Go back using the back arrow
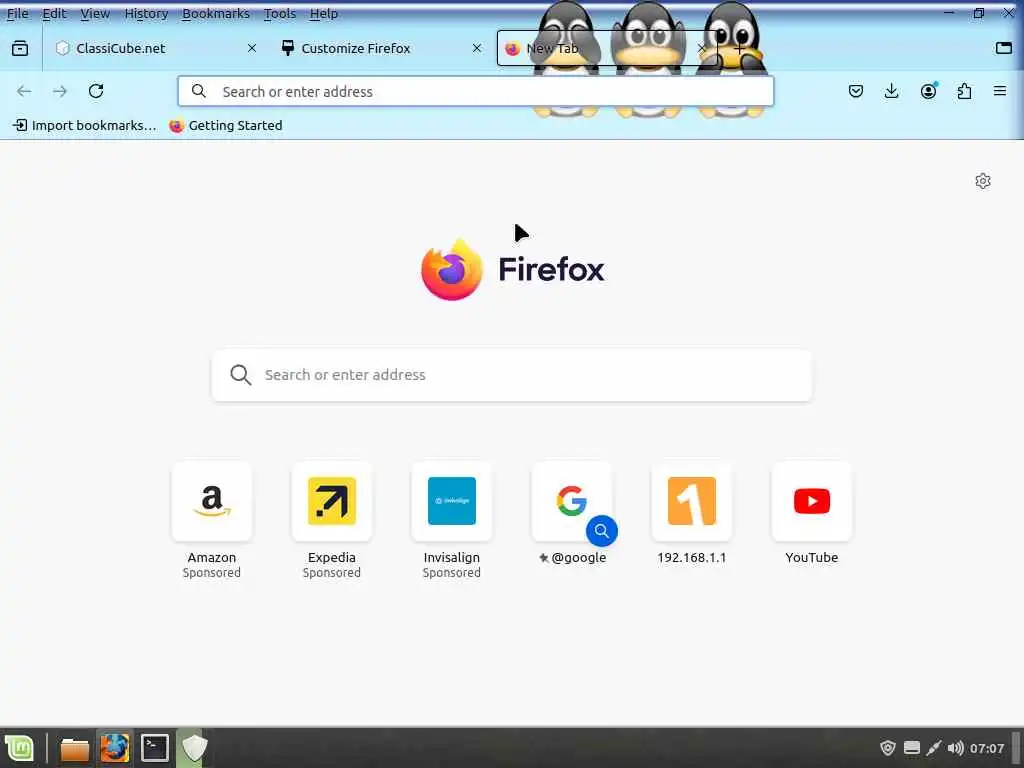Screen dimensions: 1024x768 click(24, 91)
